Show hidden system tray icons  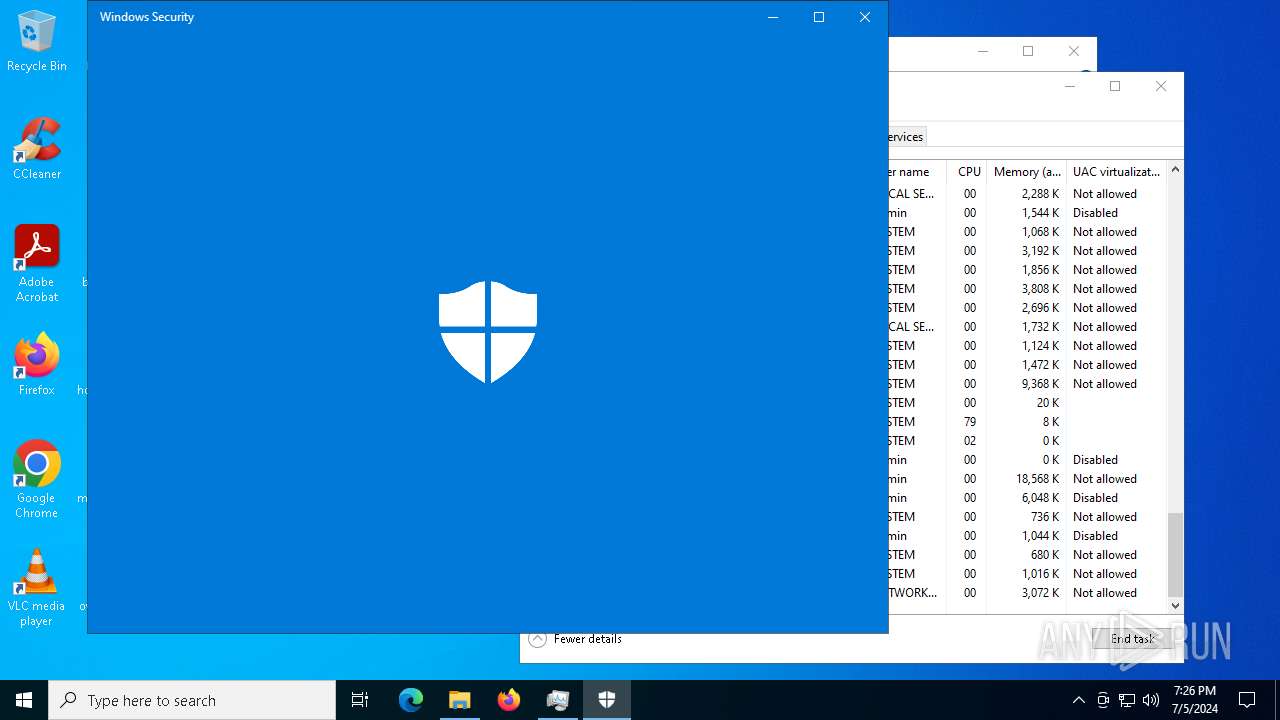[1078, 700]
